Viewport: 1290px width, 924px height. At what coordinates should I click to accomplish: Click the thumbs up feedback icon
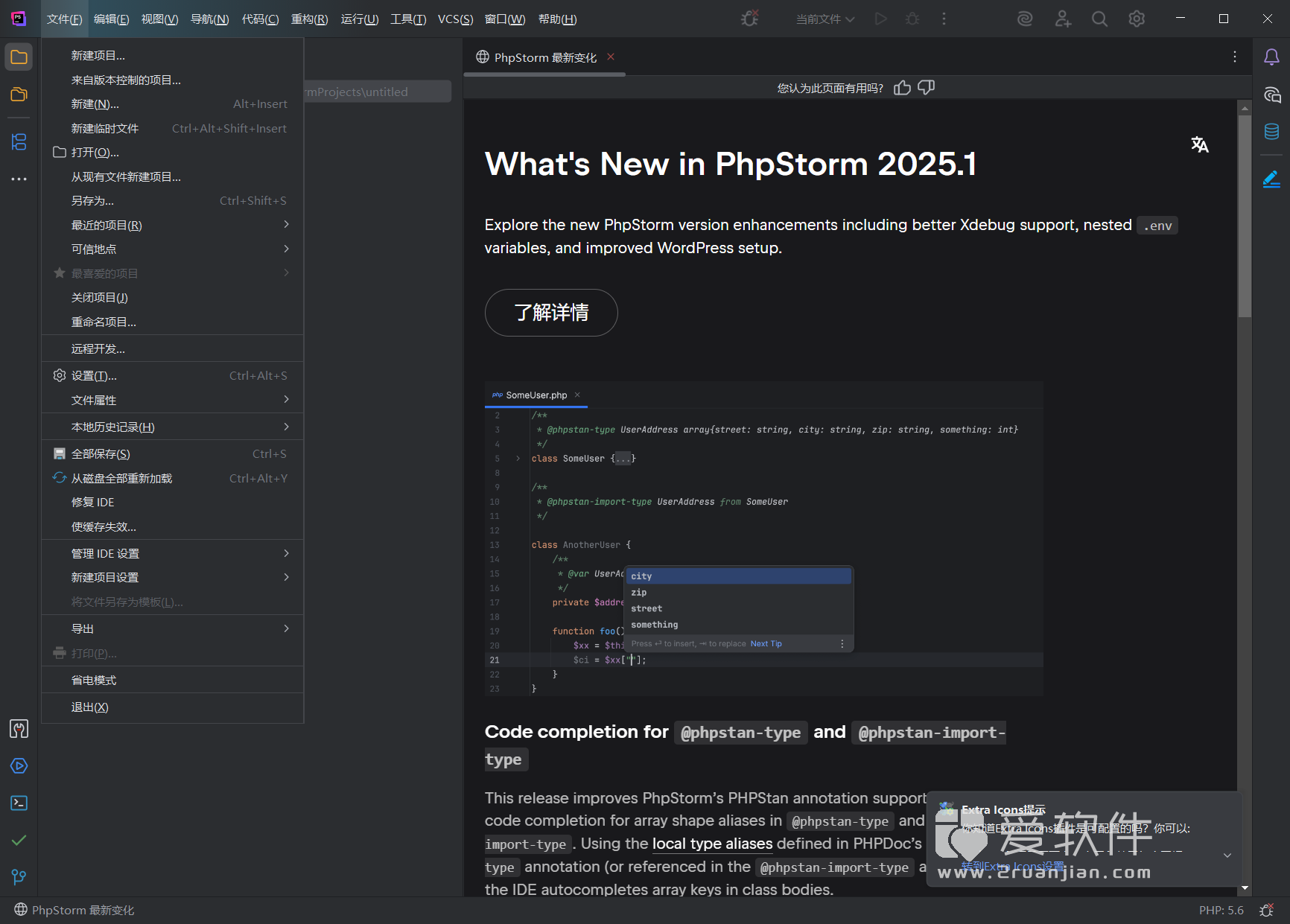point(902,88)
